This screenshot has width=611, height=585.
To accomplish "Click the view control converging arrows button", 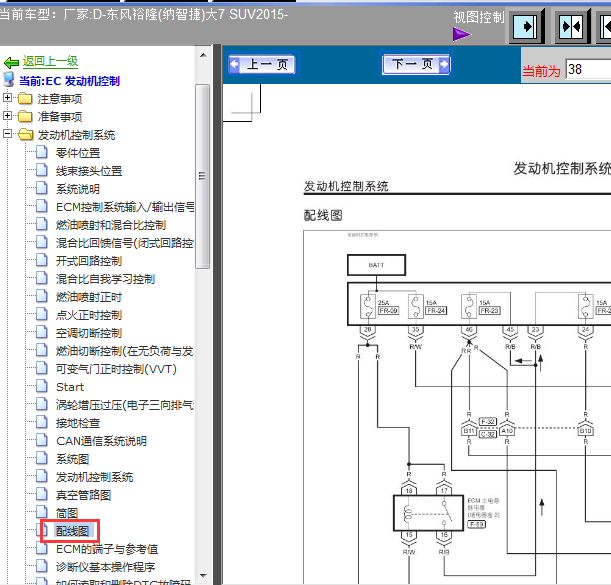I will click(571, 27).
